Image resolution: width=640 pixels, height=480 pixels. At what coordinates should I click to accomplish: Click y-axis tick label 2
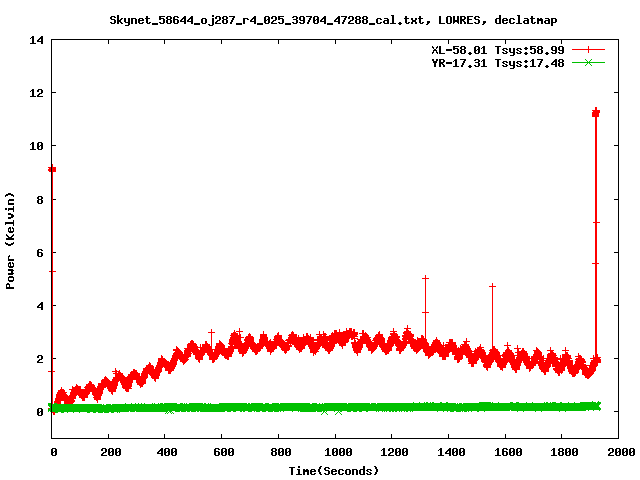click(40, 359)
